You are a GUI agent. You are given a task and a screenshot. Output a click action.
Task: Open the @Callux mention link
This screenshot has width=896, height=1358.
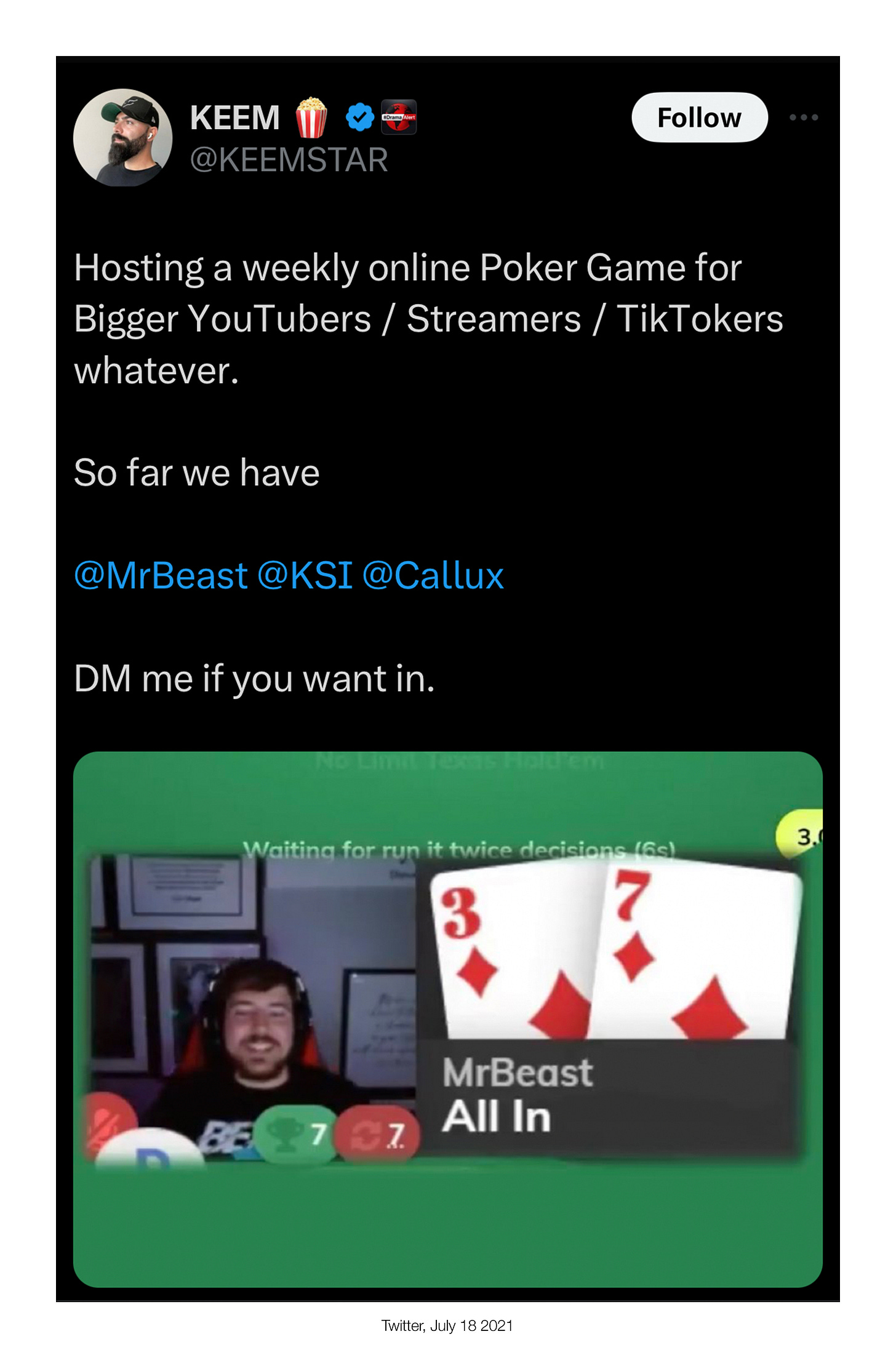click(433, 577)
